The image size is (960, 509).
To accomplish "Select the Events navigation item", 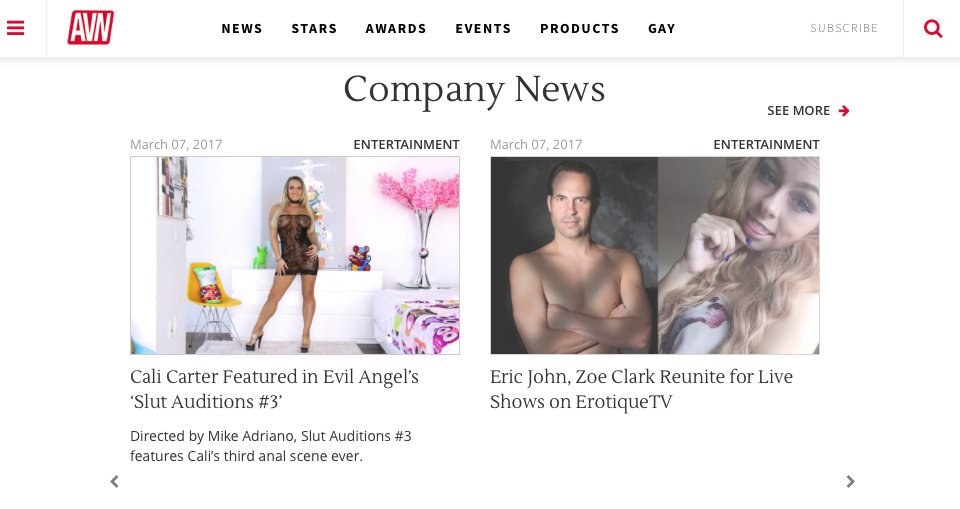I will click(483, 29).
